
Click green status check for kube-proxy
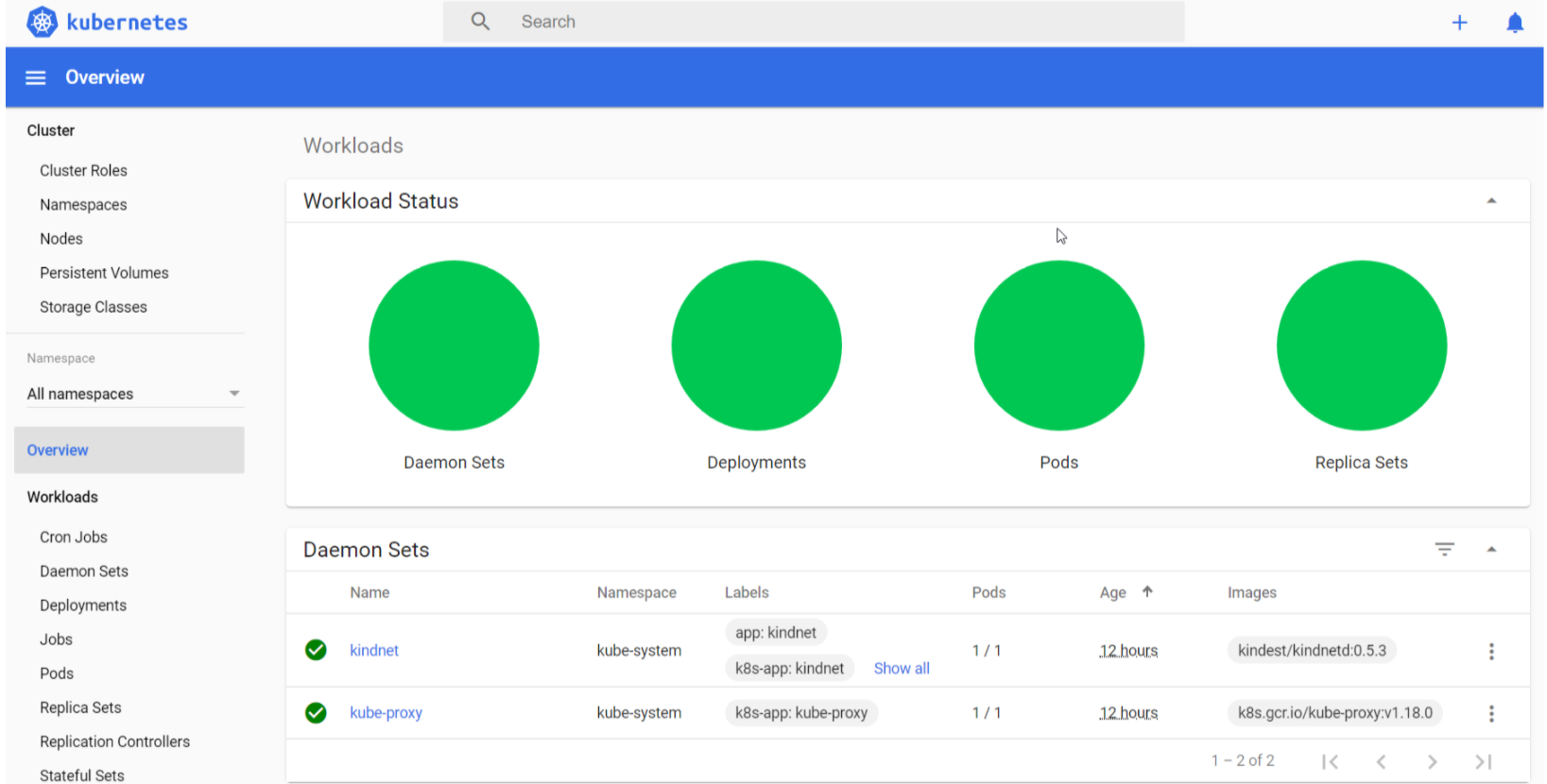point(316,712)
